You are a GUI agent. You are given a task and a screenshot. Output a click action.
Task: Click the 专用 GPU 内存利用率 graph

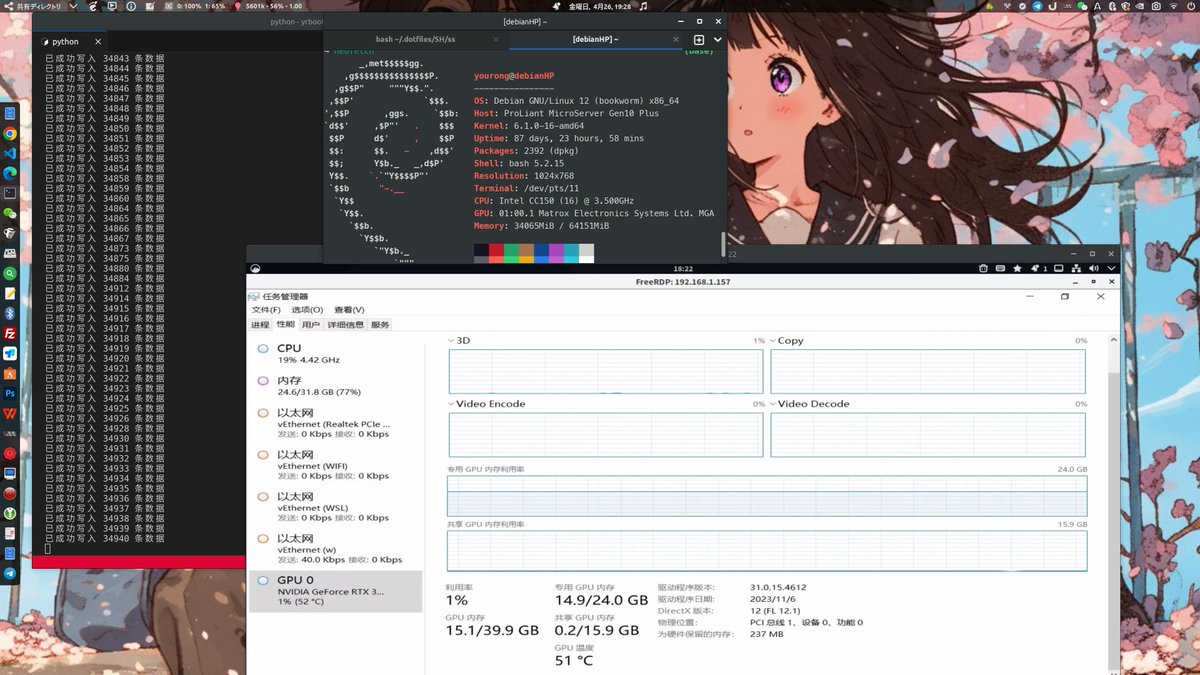click(x=767, y=496)
